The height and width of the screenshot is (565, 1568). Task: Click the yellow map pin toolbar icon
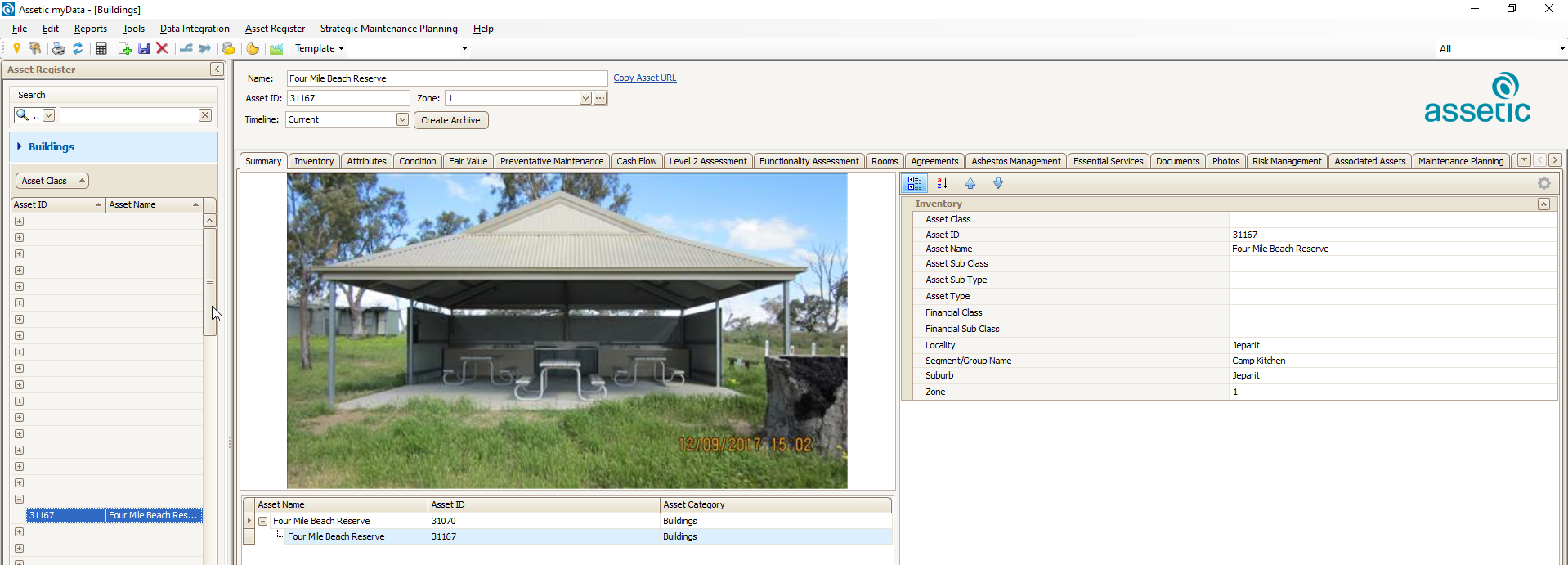(x=16, y=48)
